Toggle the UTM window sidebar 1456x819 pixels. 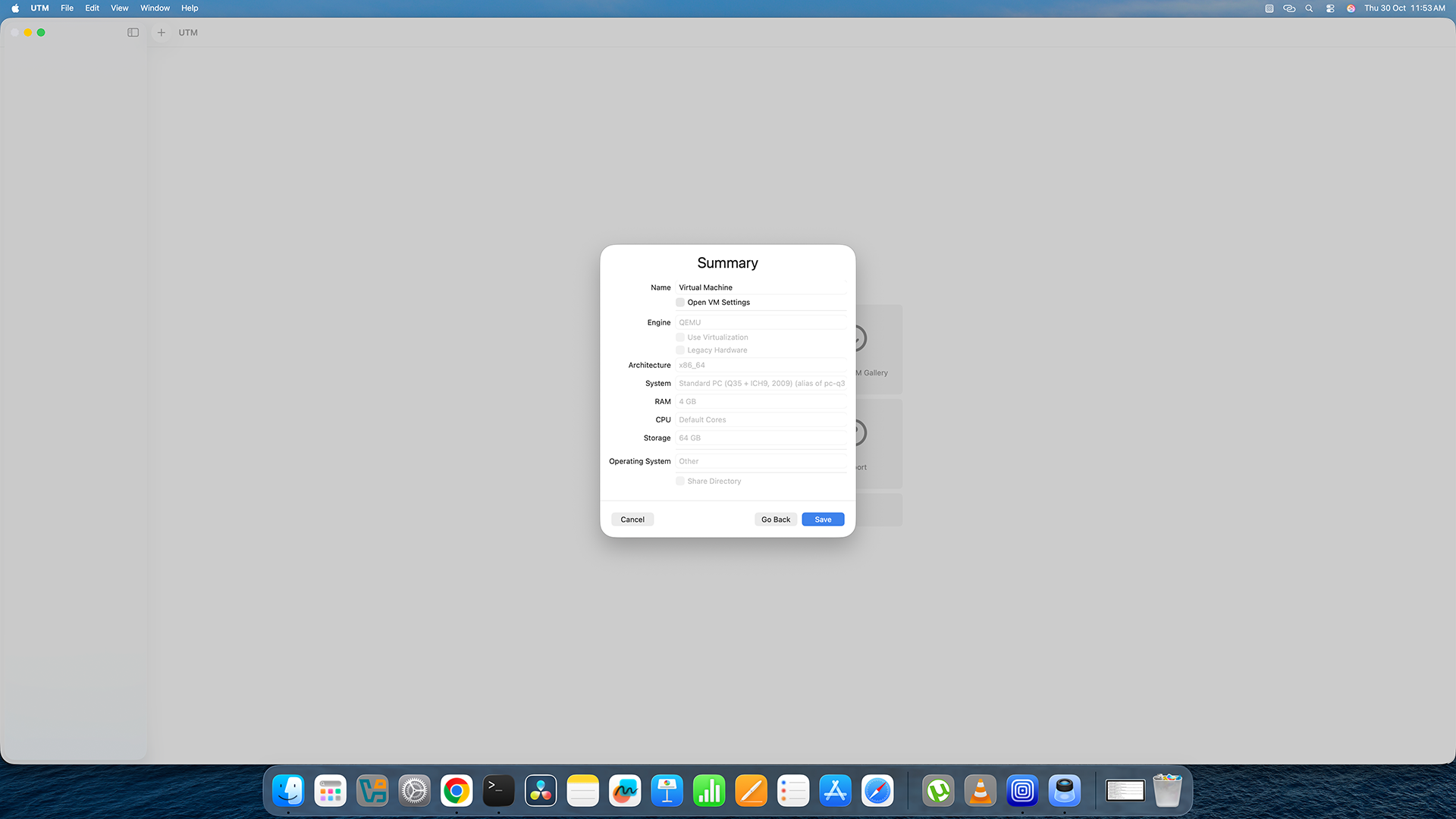click(133, 33)
